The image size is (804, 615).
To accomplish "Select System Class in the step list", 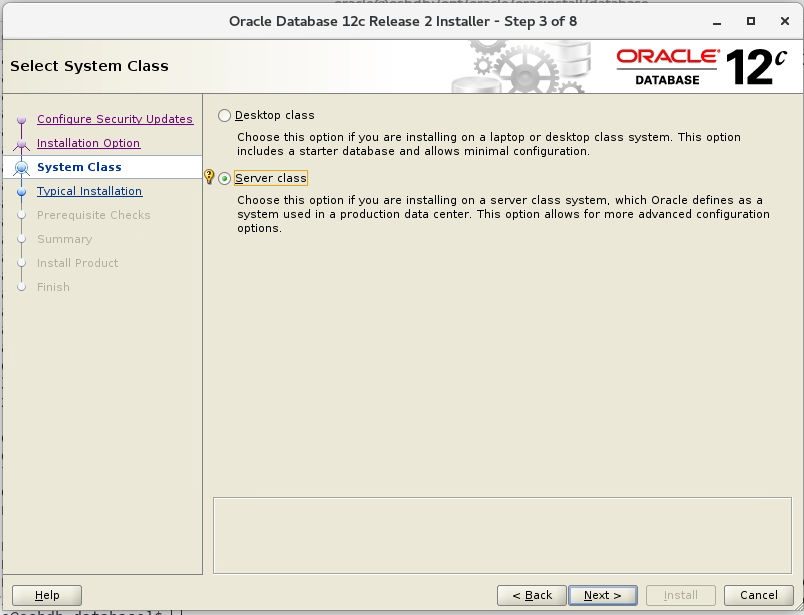I will click(x=79, y=167).
